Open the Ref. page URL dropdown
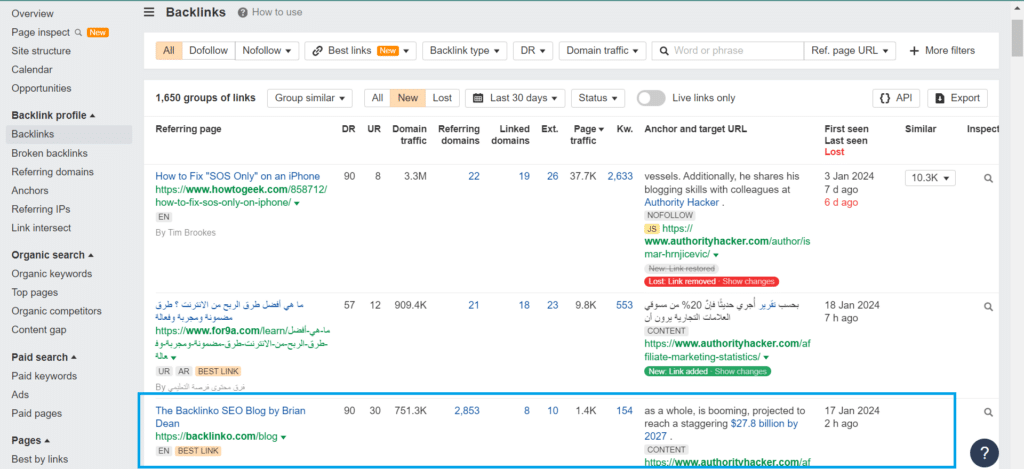Image resolution: width=1024 pixels, height=469 pixels. point(850,51)
